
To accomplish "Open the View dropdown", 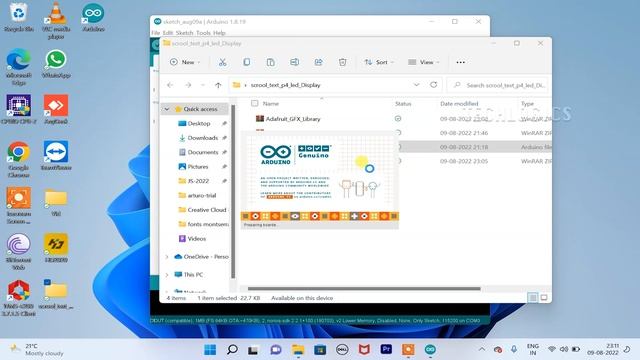I will pyautogui.click(x=424, y=62).
